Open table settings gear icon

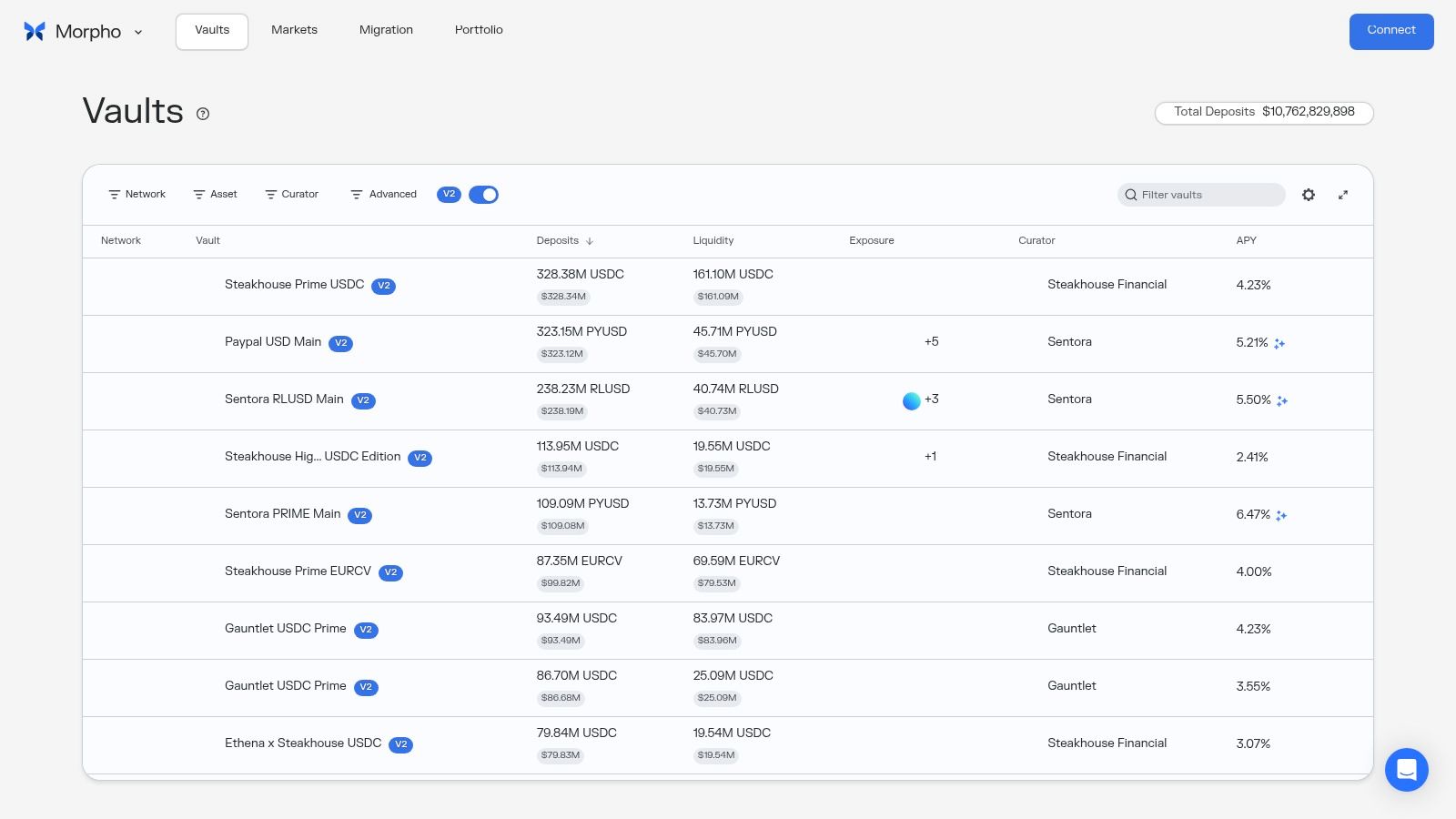[x=1309, y=195]
